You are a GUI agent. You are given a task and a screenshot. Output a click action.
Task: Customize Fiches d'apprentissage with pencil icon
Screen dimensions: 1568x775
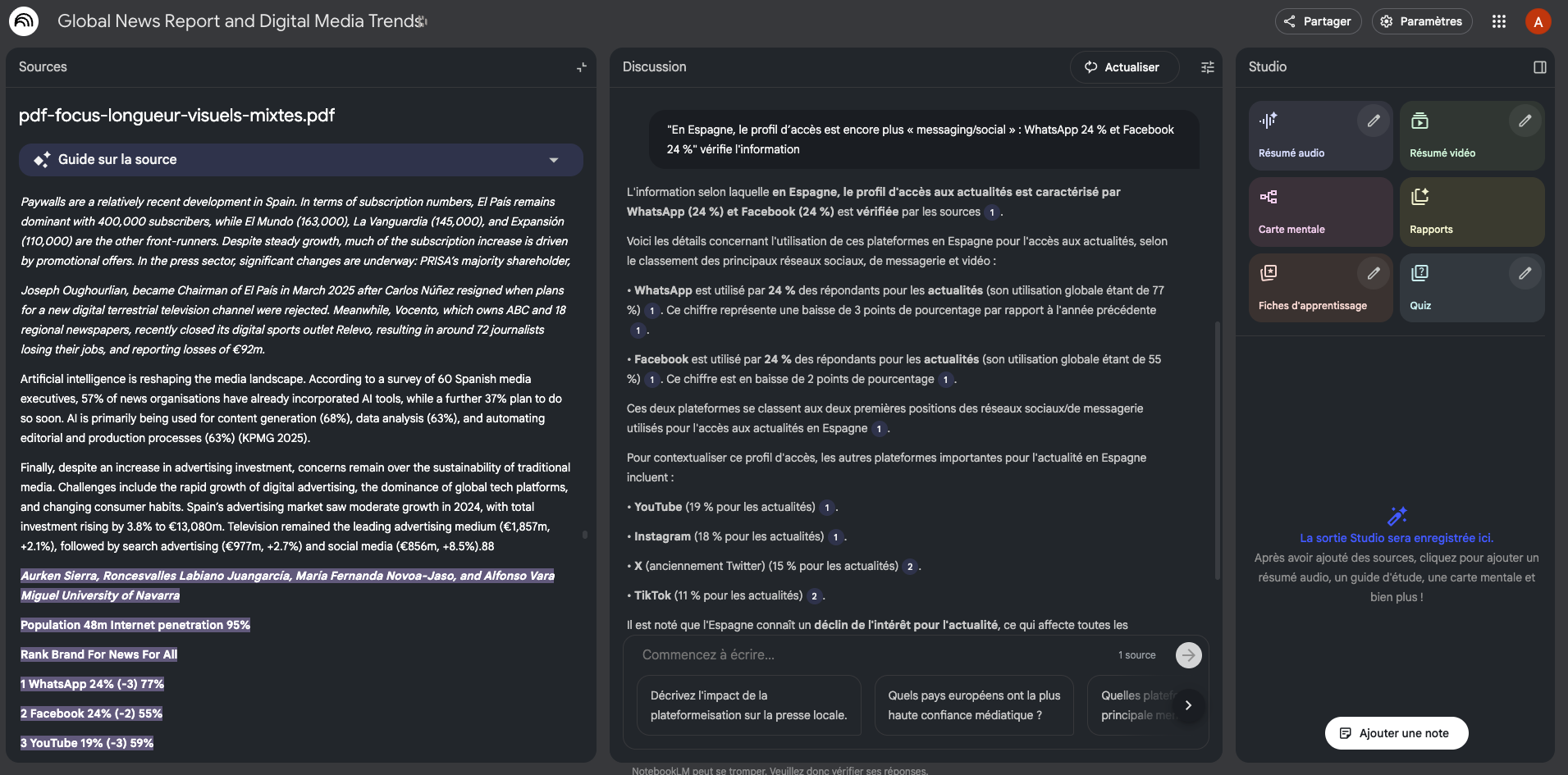click(x=1373, y=273)
